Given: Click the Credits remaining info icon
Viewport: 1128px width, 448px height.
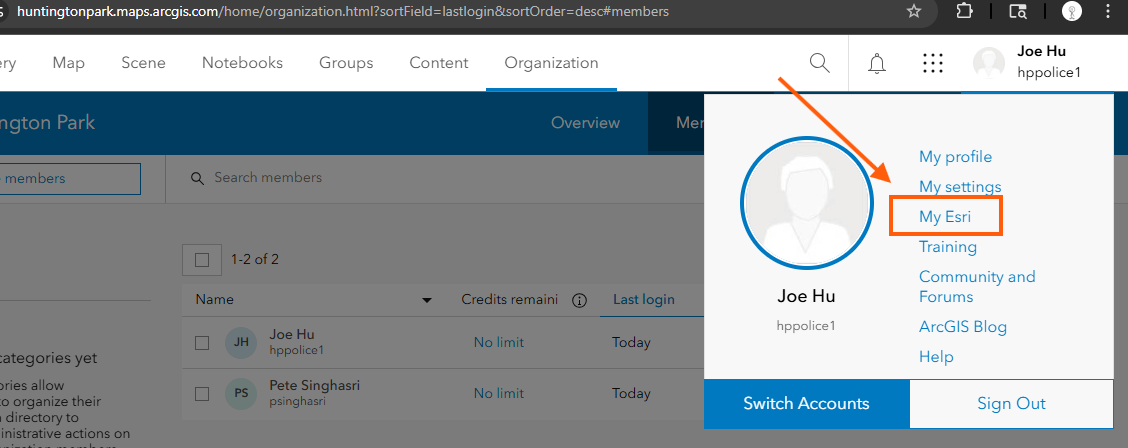Looking at the screenshot, I should coord(578,300).
